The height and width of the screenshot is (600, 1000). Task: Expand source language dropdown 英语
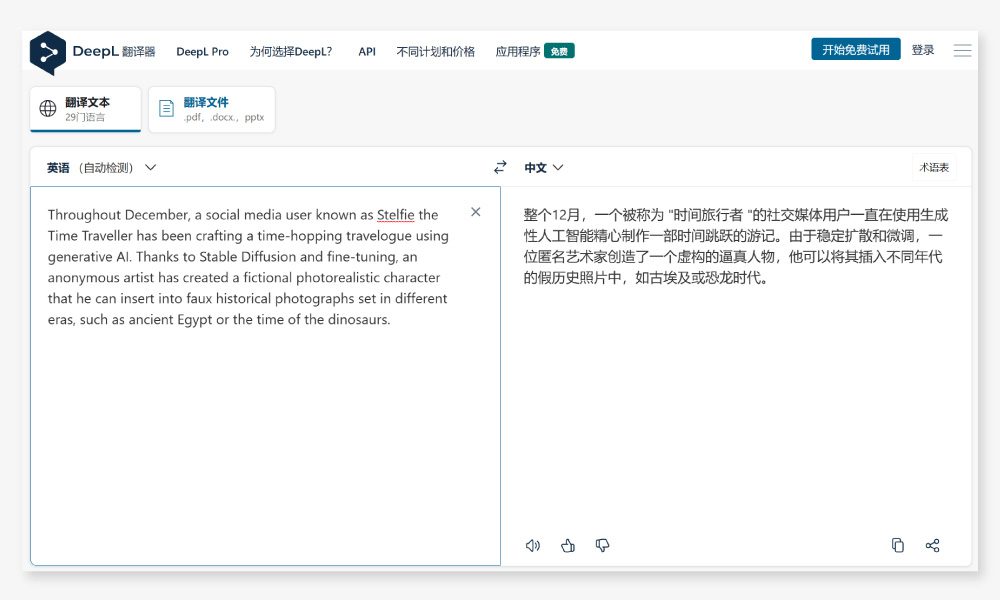coord(101,168)
